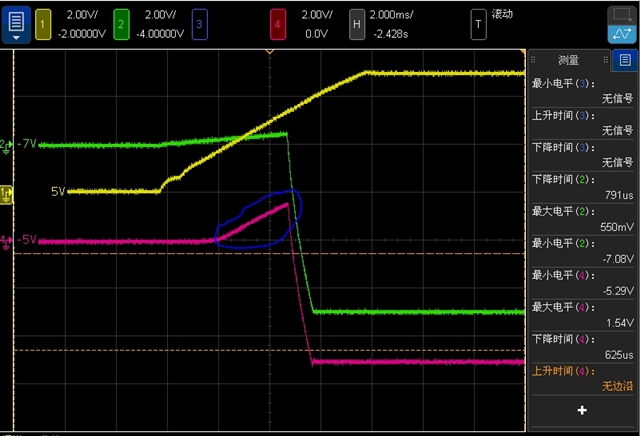Open horizontal H timebase settings
The height and width of the screenshot is (436, 640).
click(x=356, y=25)
